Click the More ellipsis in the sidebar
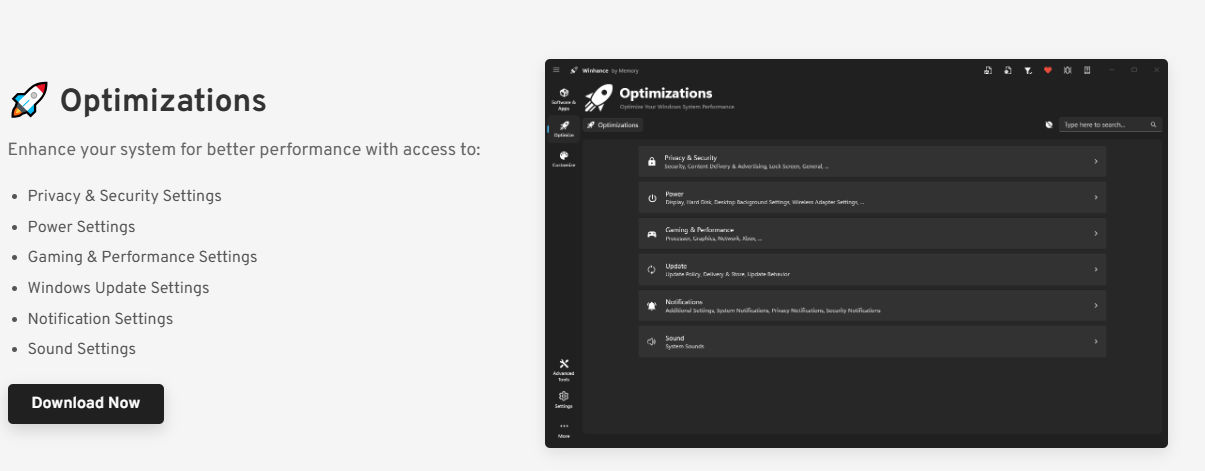The width and height of the screenshot is (1205, 471). pyautogui.click(x=564, y=431)
